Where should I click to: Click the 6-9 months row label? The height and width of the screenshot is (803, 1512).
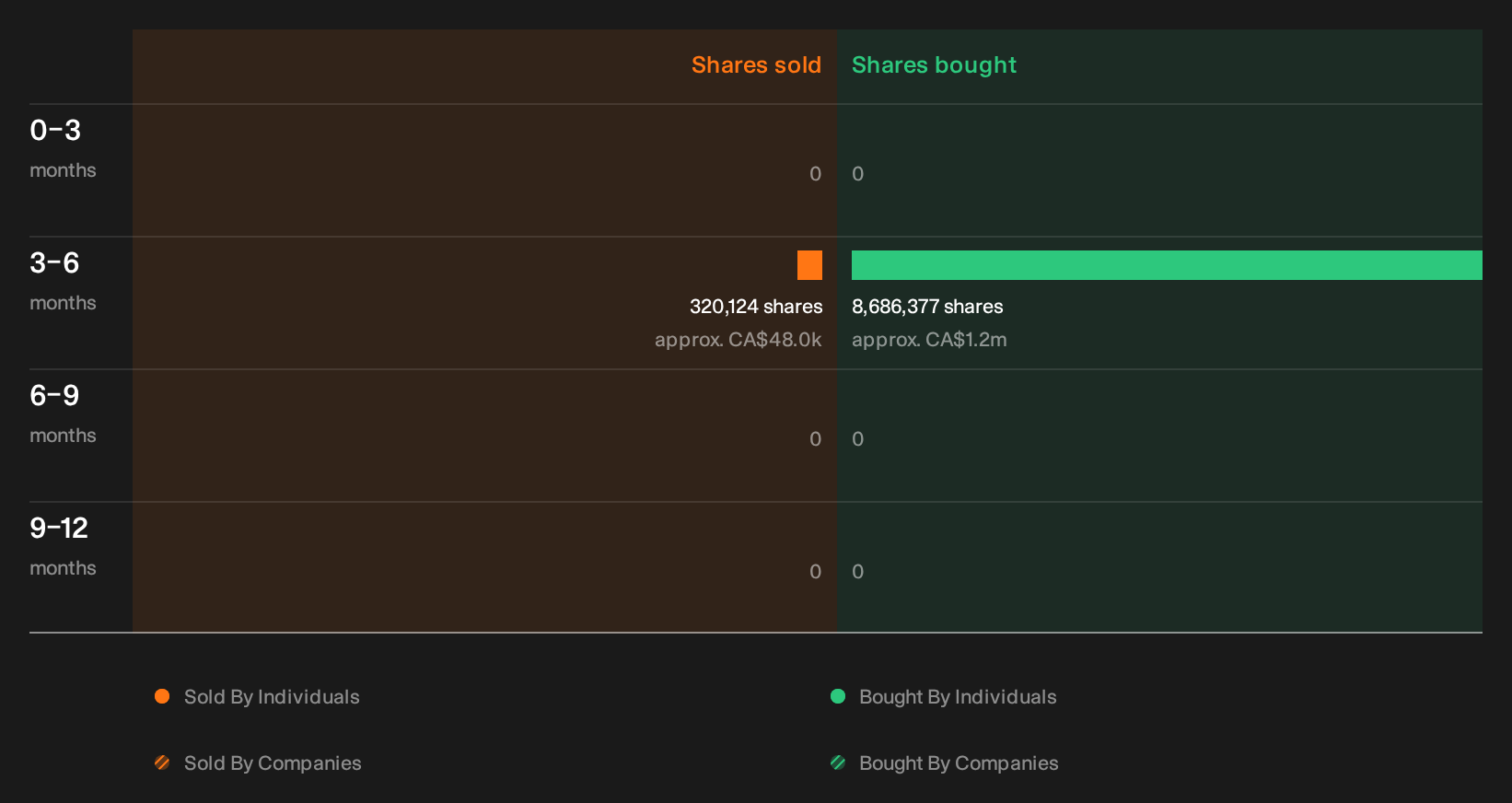click(63, 413)
